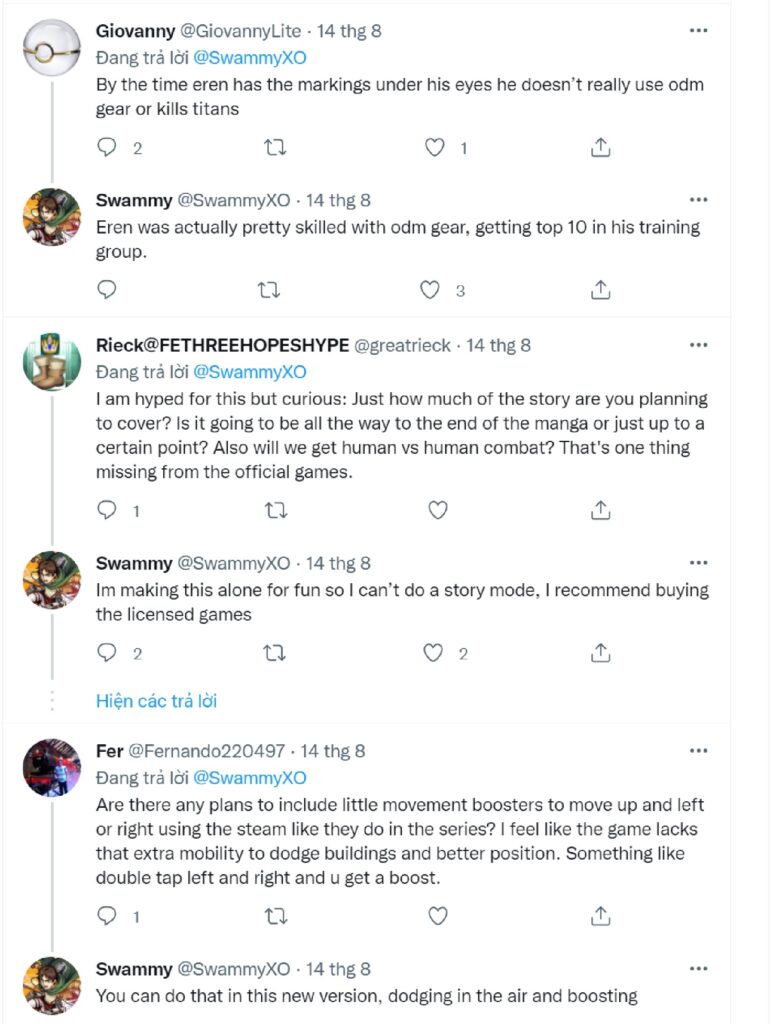770x1024 pixels.
Task: Share Fer's tweet about movement boosters
Action: point(600,915)
